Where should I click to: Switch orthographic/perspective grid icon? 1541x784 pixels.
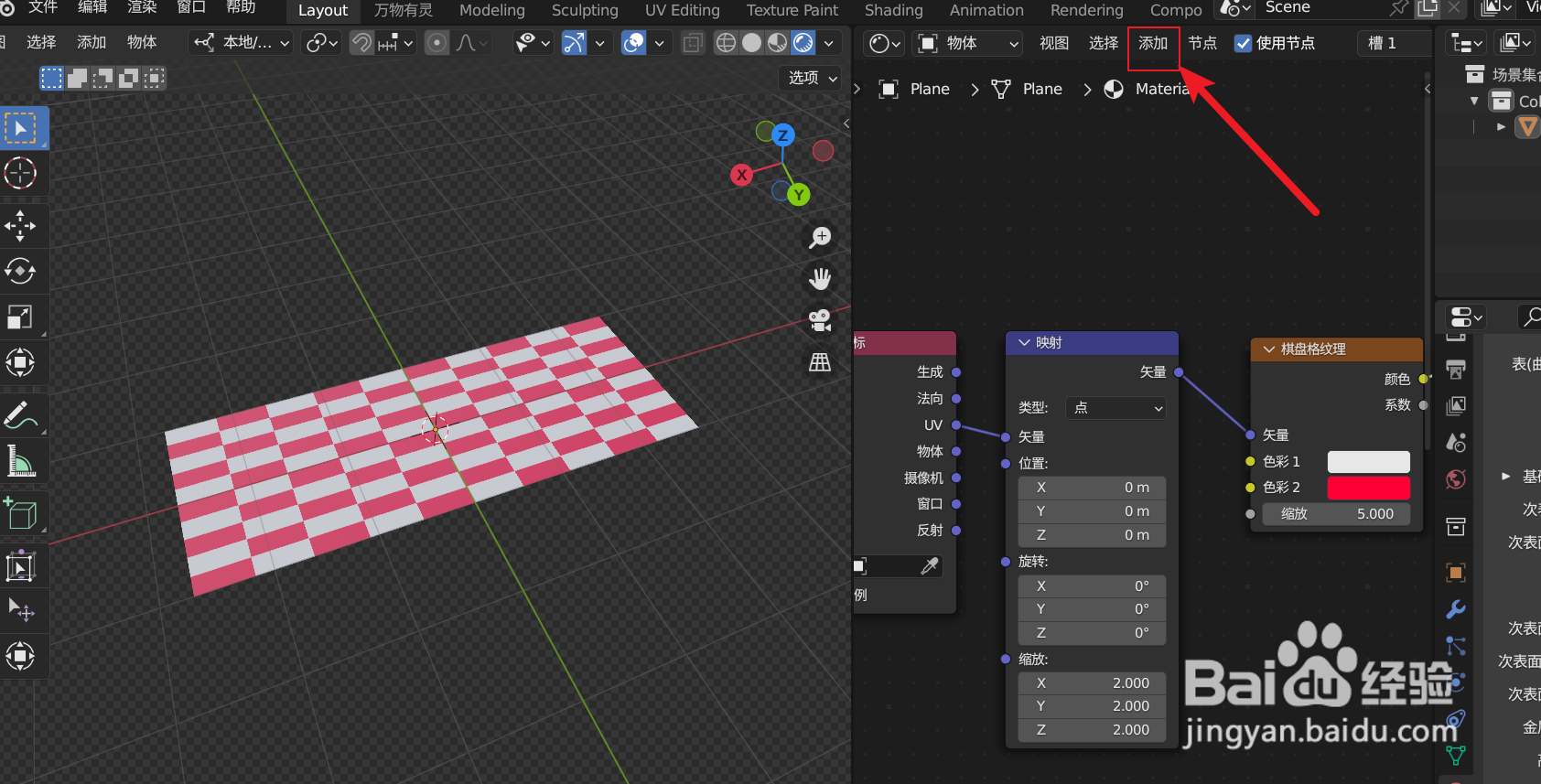820,362
